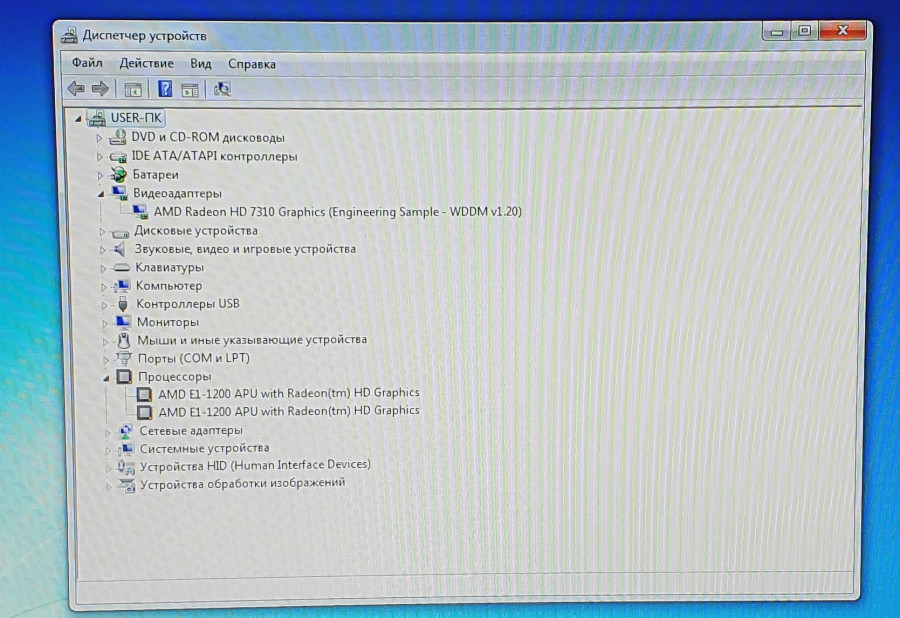Expand the Батареи node
The height and width of the screenshot is (618, 900).
(100, 175)
